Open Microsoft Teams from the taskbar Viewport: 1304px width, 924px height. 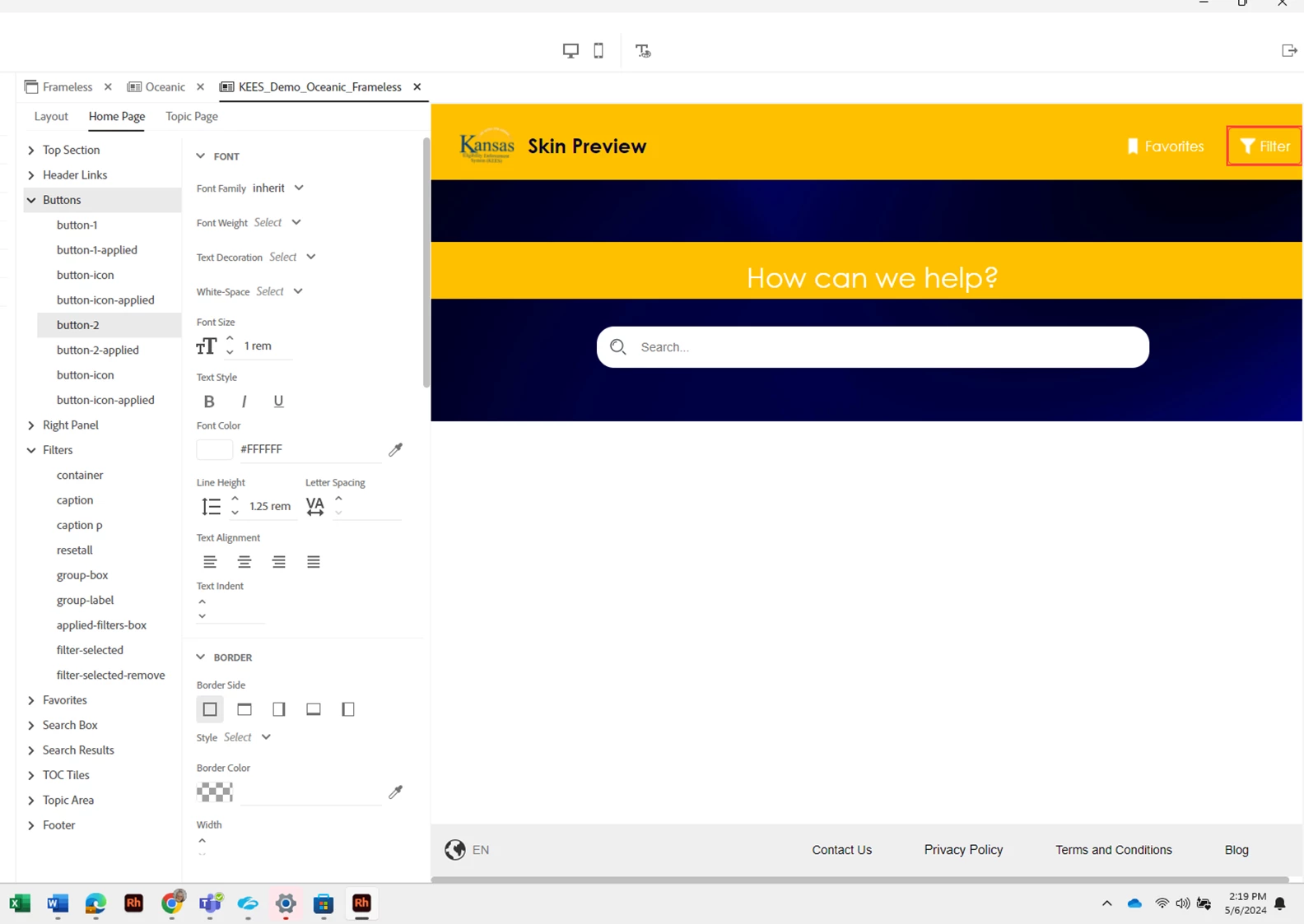210,903
